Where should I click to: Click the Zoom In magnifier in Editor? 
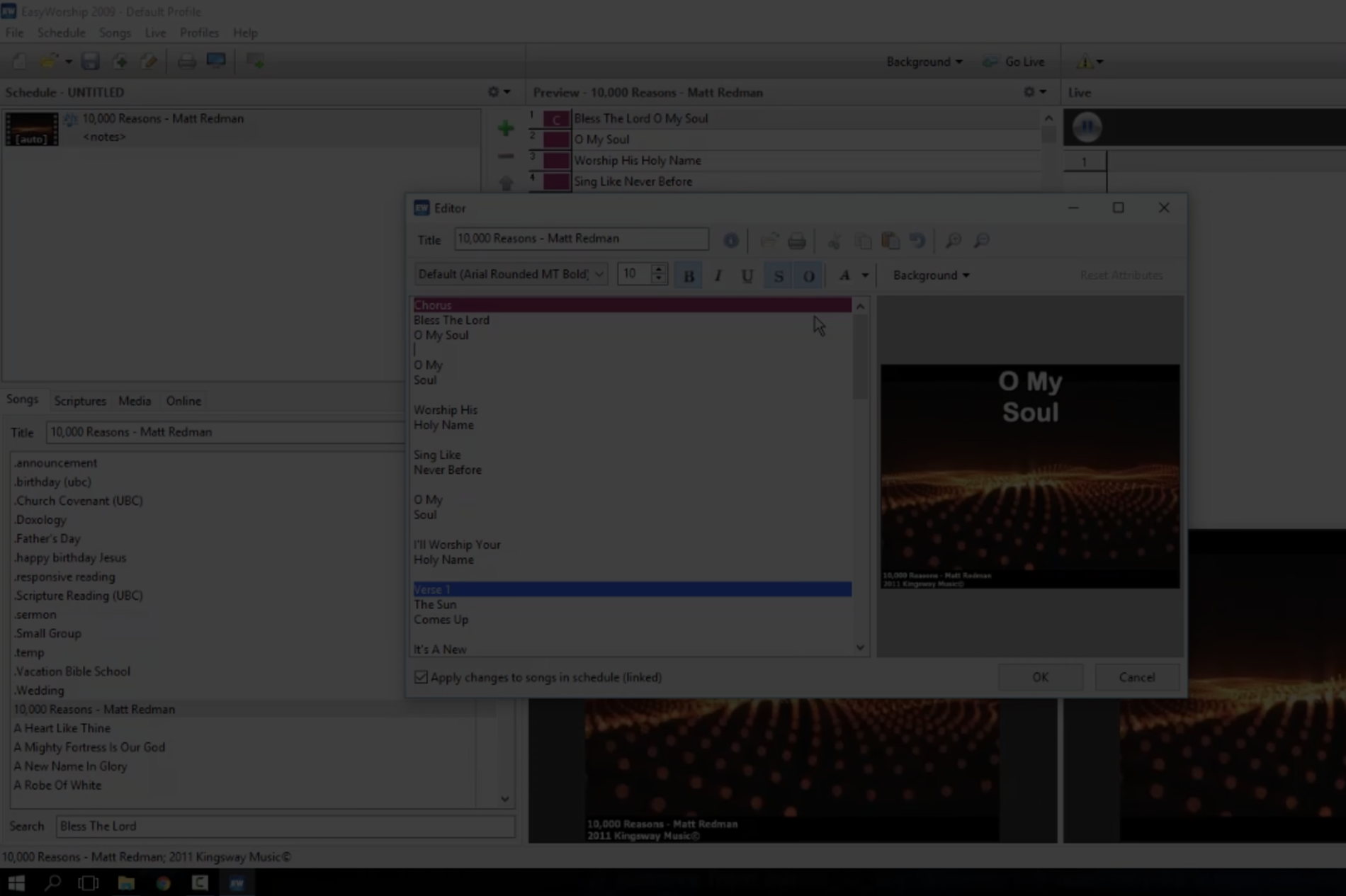point(954,241)
